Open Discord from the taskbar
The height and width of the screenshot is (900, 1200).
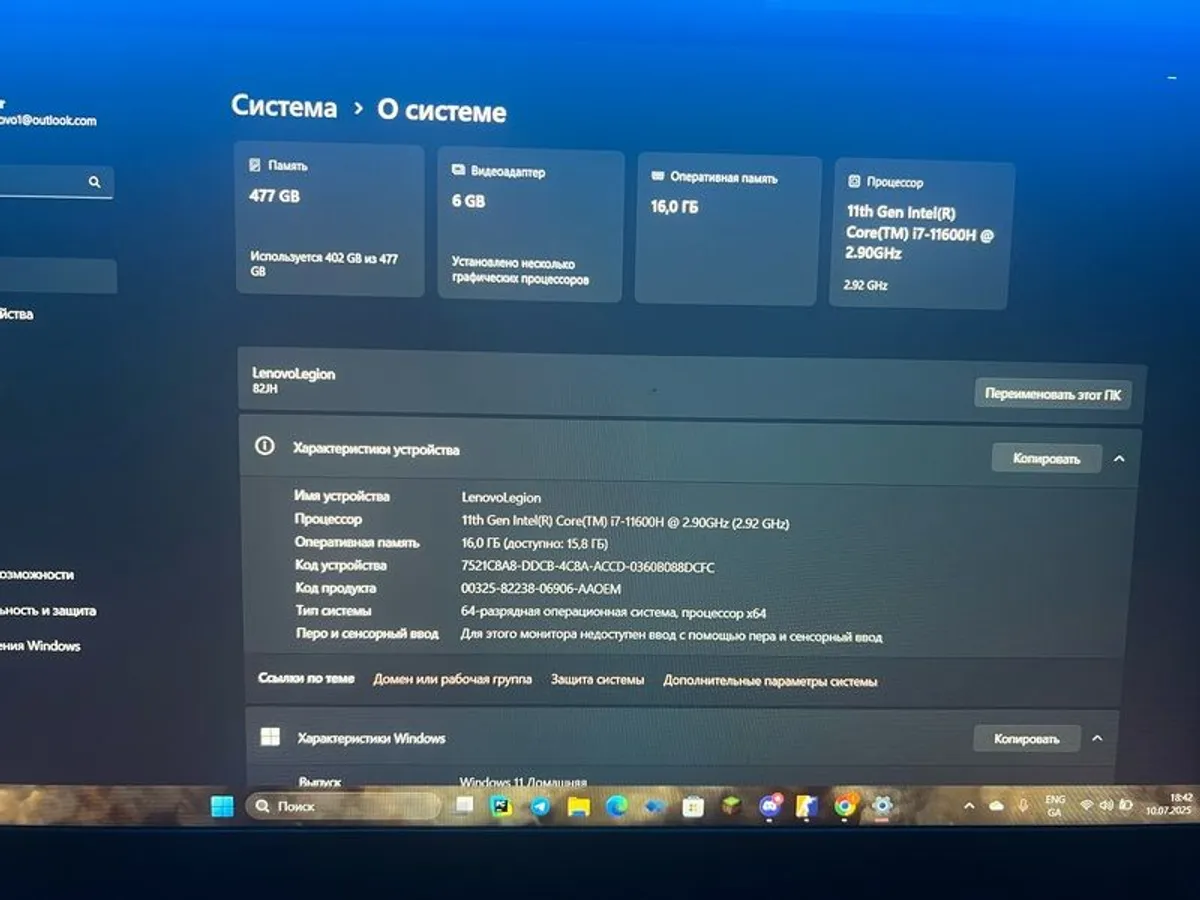[770, 806]
